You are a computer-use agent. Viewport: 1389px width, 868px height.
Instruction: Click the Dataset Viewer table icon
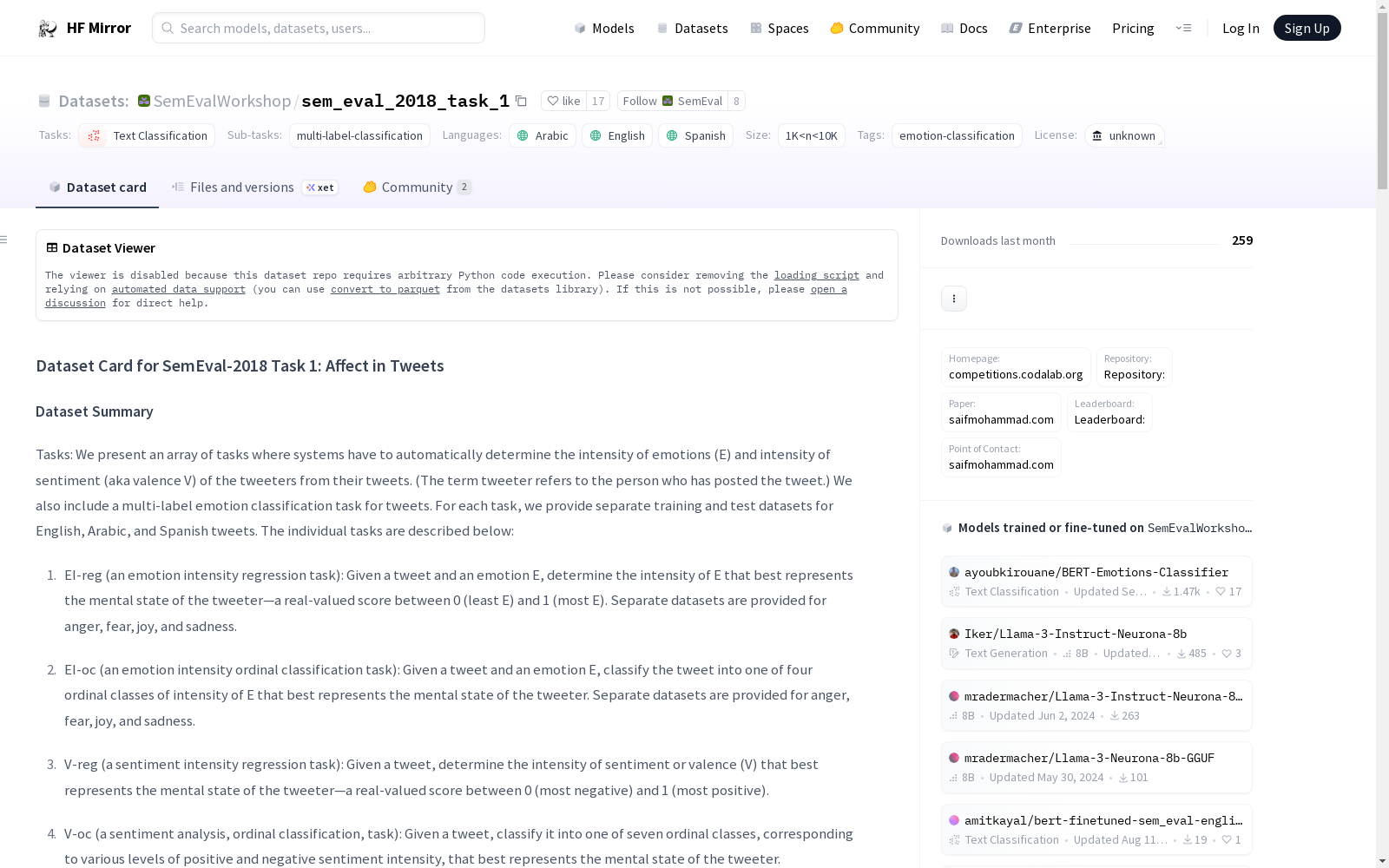pyautogui.click(x=52, y=247)
